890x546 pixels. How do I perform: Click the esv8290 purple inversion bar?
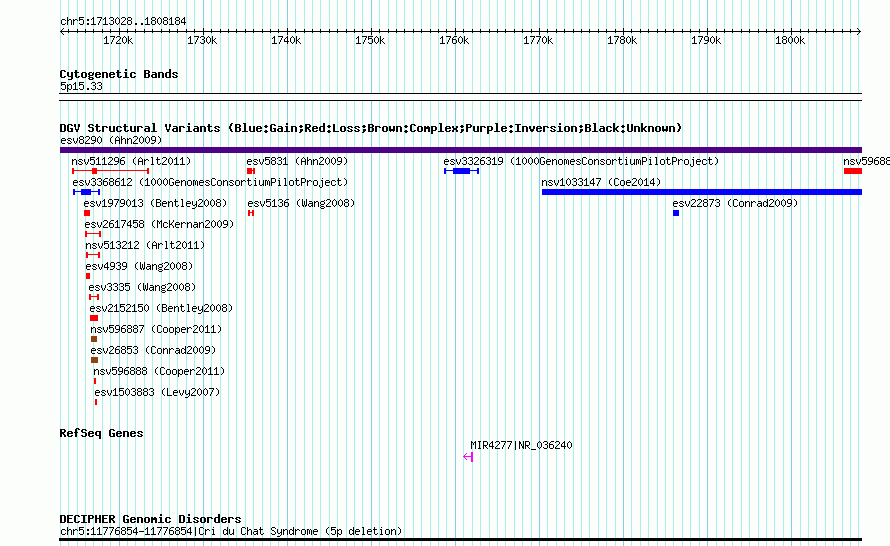point(461,150)
